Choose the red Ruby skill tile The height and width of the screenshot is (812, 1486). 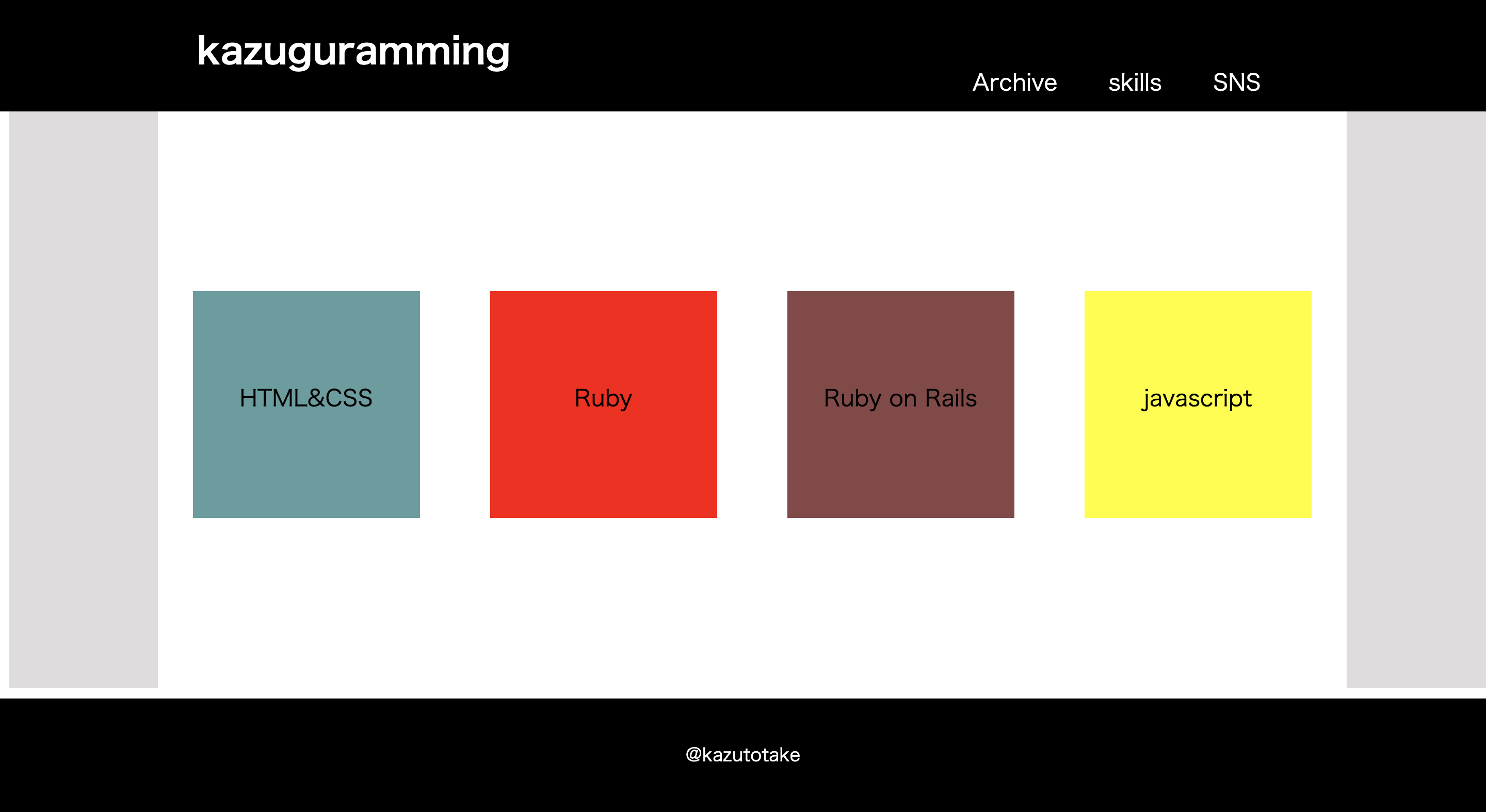coord(603,404)
